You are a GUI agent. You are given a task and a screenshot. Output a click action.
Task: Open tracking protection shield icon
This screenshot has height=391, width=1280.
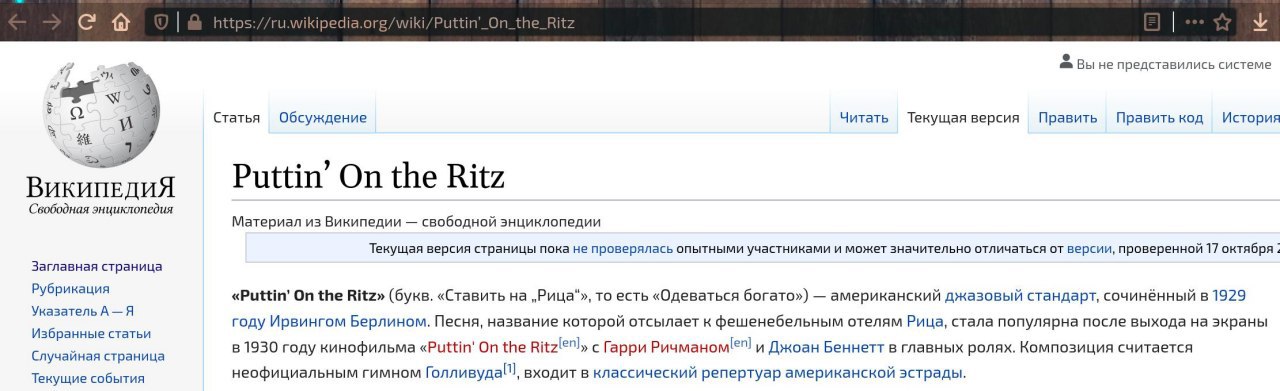160,21
